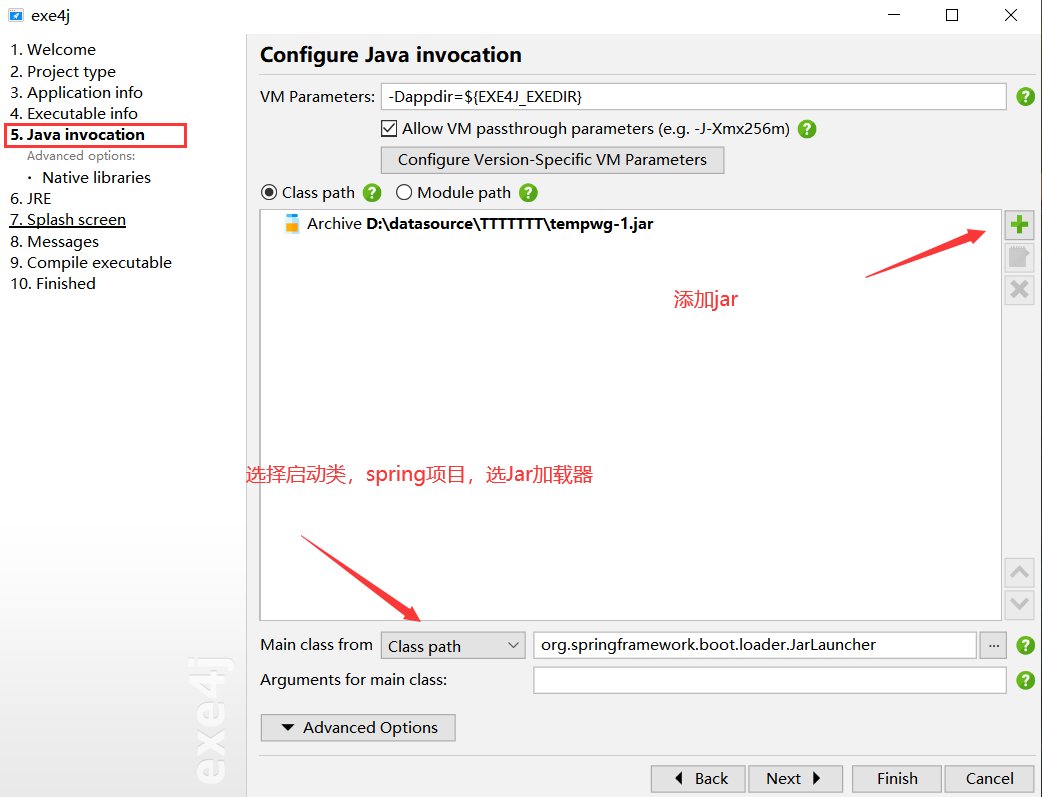Move classpath entry up with arrow
The image size is (1042, 797).
1019,572
